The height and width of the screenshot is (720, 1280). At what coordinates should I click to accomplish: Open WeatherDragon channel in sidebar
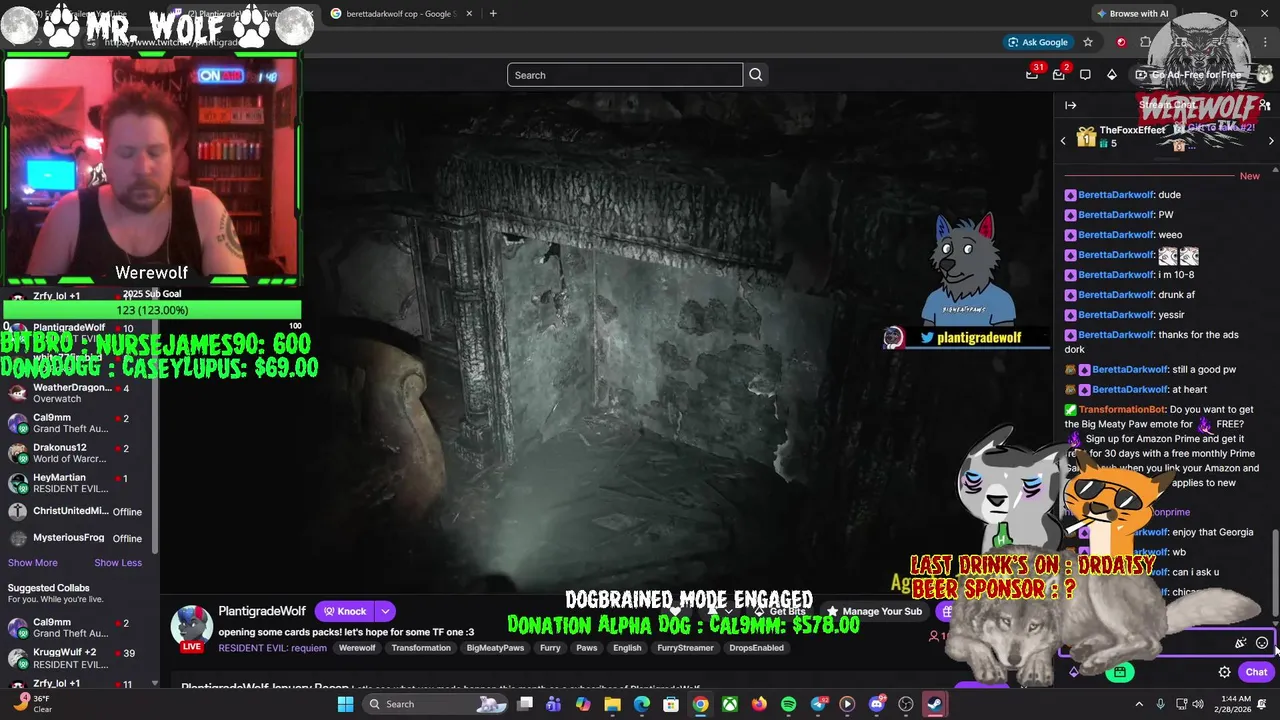78,393
